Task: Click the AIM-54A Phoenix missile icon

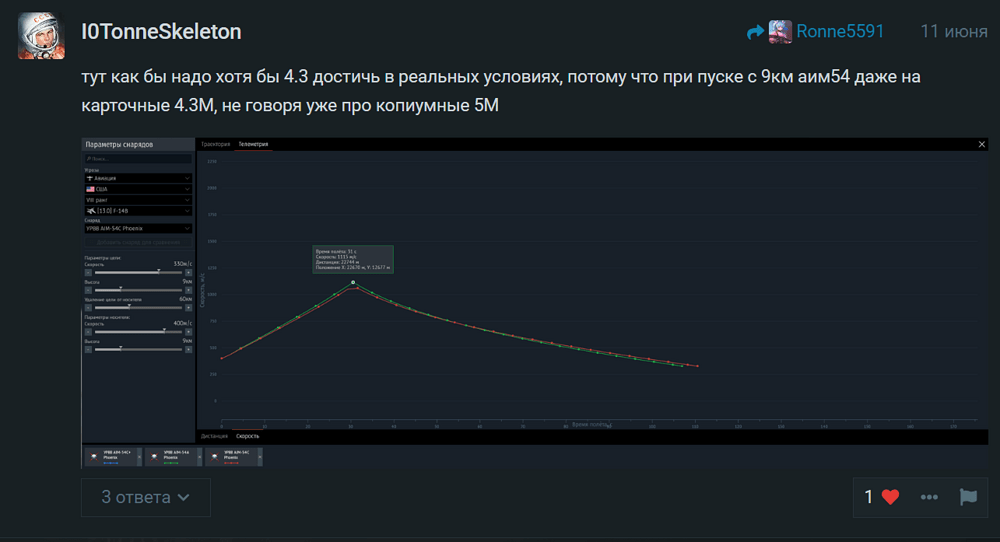Action: tap(154, 457)
